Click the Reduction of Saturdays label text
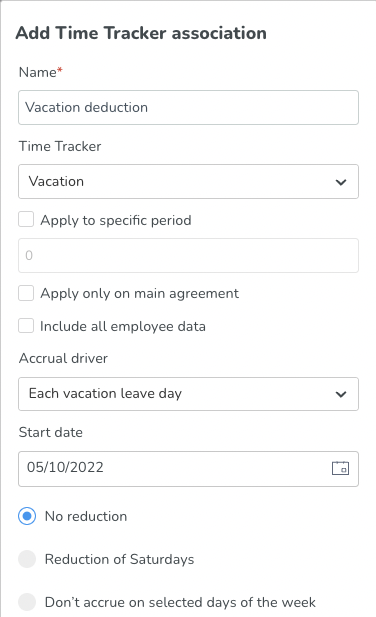Viewport: 376px width, 617px height. click(119, 559)
